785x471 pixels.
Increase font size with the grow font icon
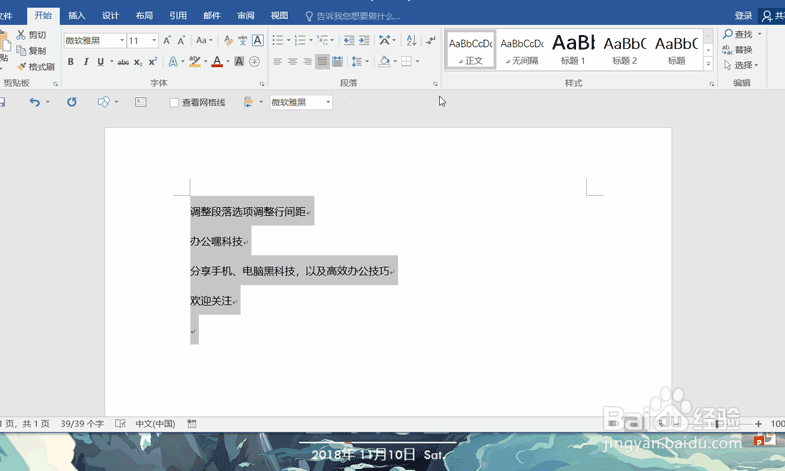pos(167,41)
